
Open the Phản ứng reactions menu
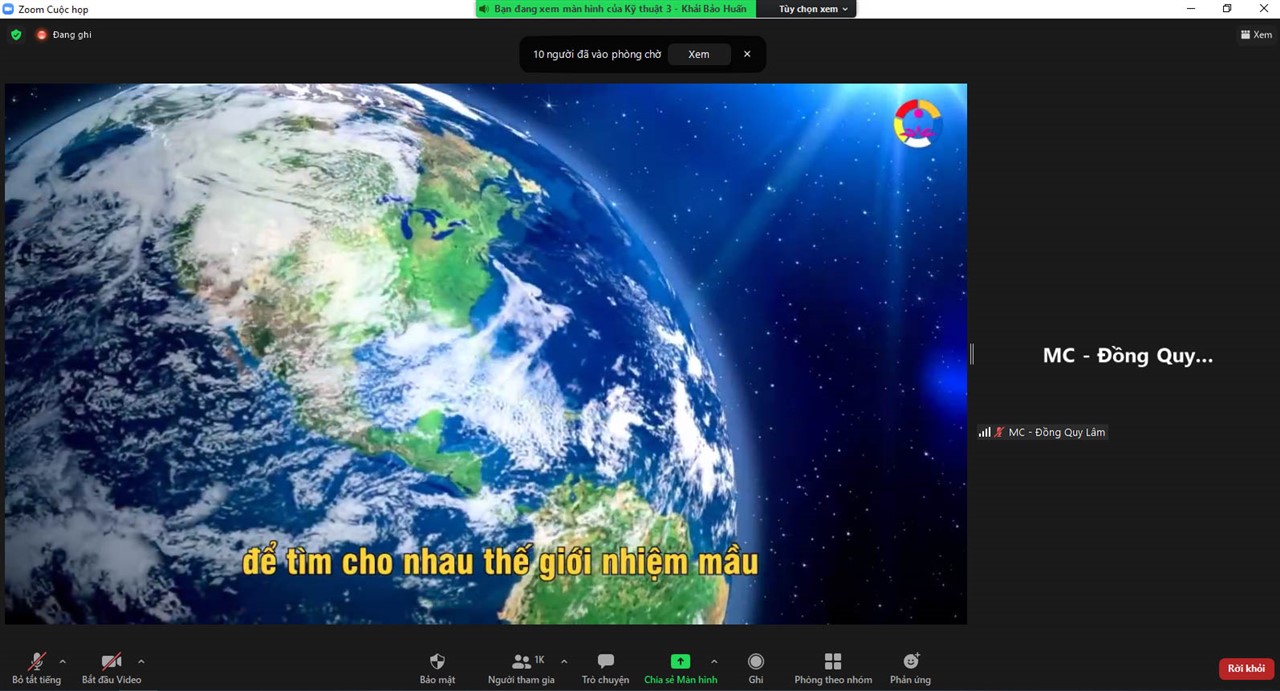pos(910,669)
